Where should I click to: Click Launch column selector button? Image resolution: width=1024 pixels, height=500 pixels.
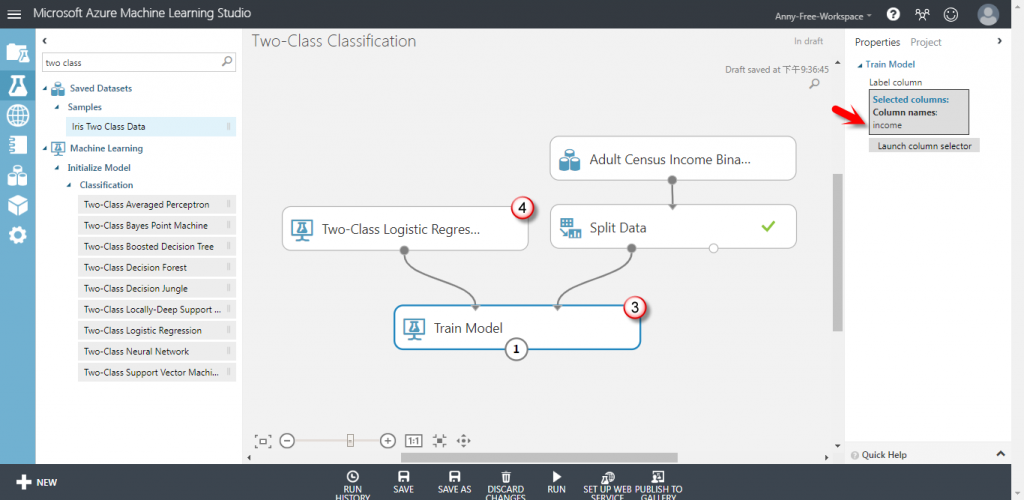point(924,146)
